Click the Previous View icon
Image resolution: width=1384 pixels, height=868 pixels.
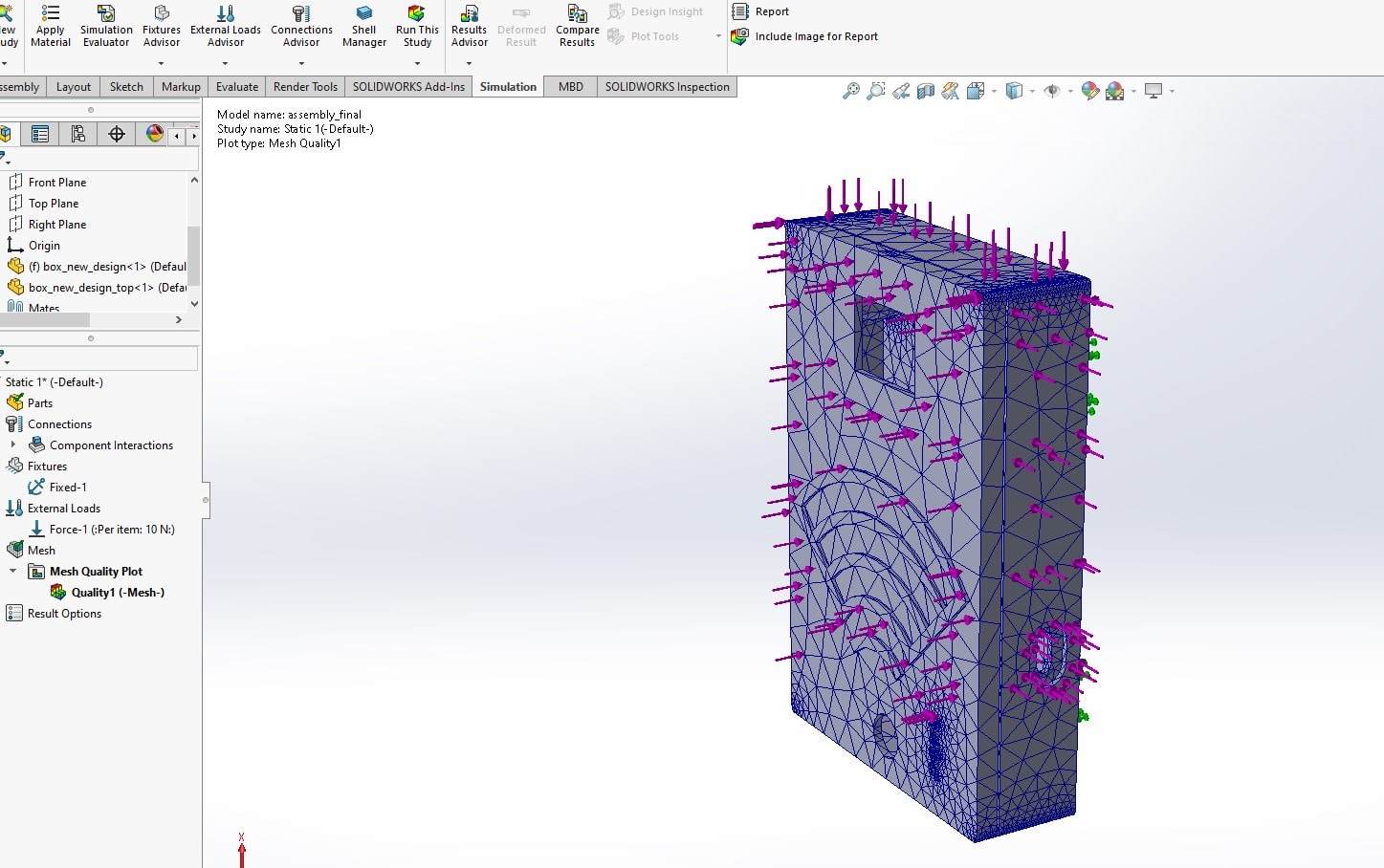(901, 91)
